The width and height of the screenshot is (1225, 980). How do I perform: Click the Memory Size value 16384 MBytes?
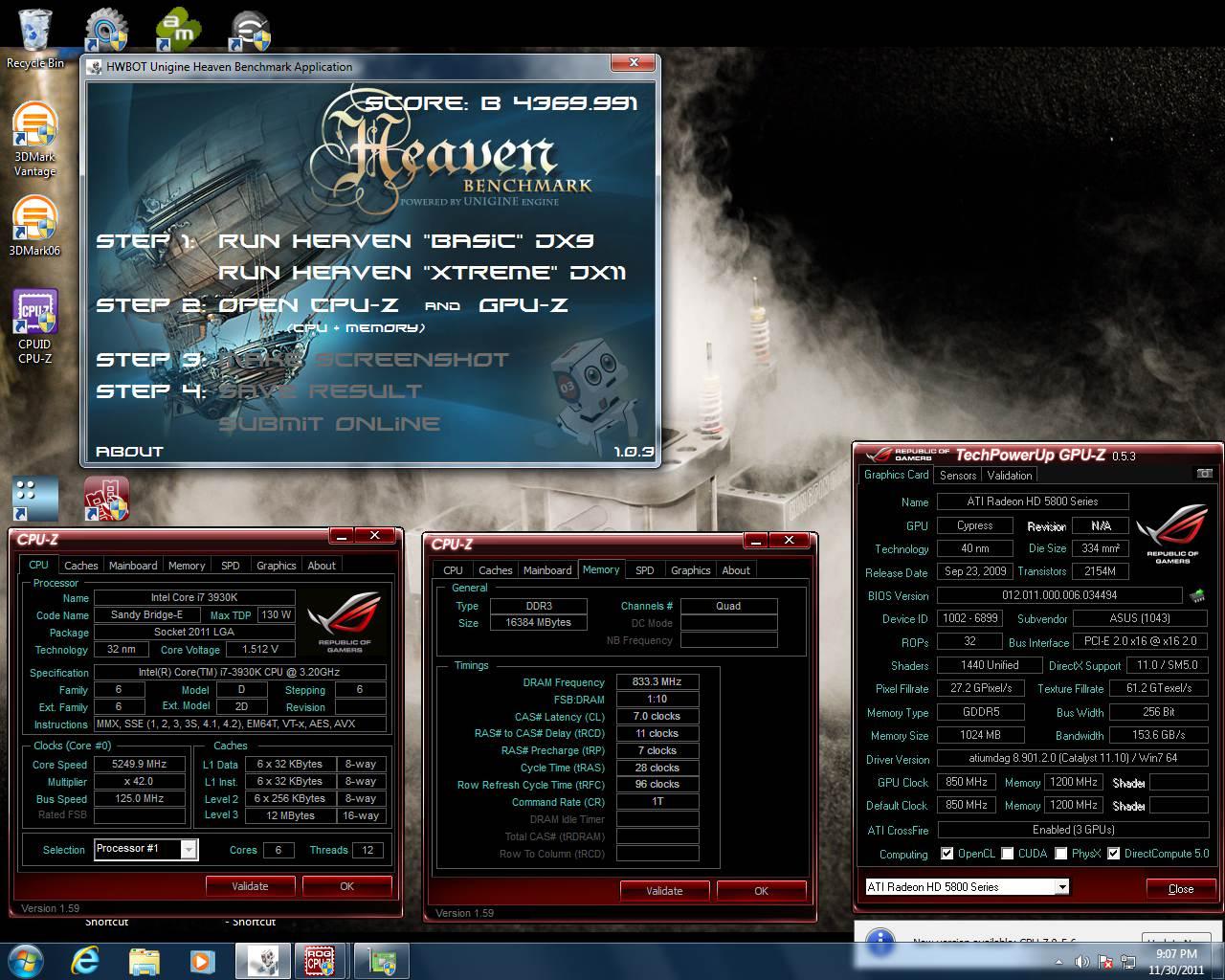[538, 623]
